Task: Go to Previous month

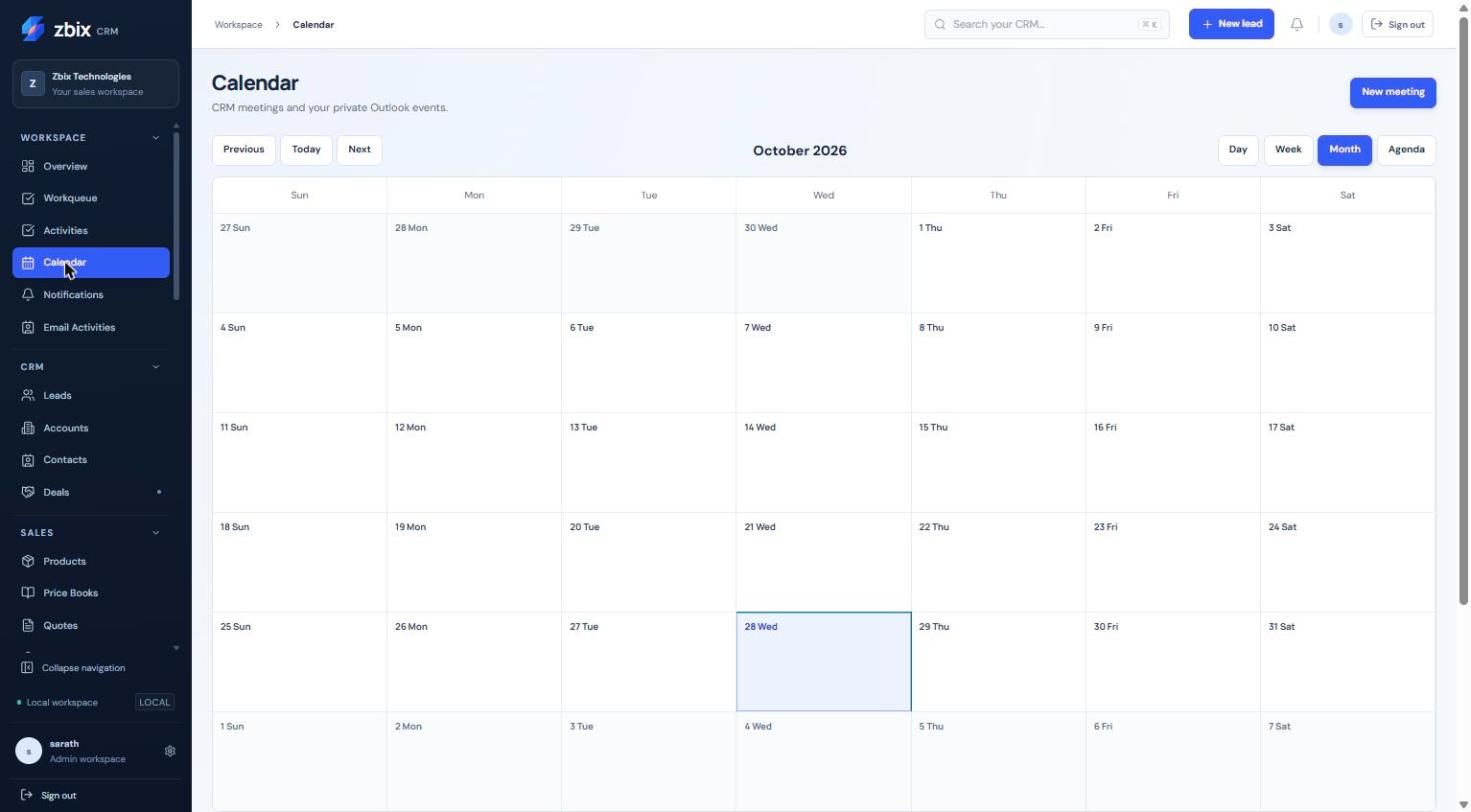Action: coord(244,150)
